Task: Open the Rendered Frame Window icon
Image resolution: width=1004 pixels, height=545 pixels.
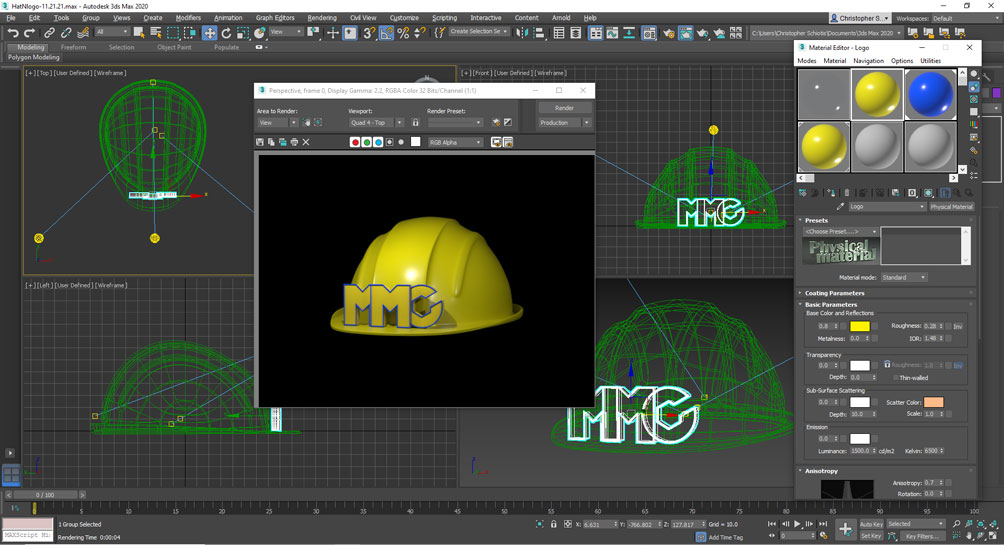Action: tap(685, 33)
